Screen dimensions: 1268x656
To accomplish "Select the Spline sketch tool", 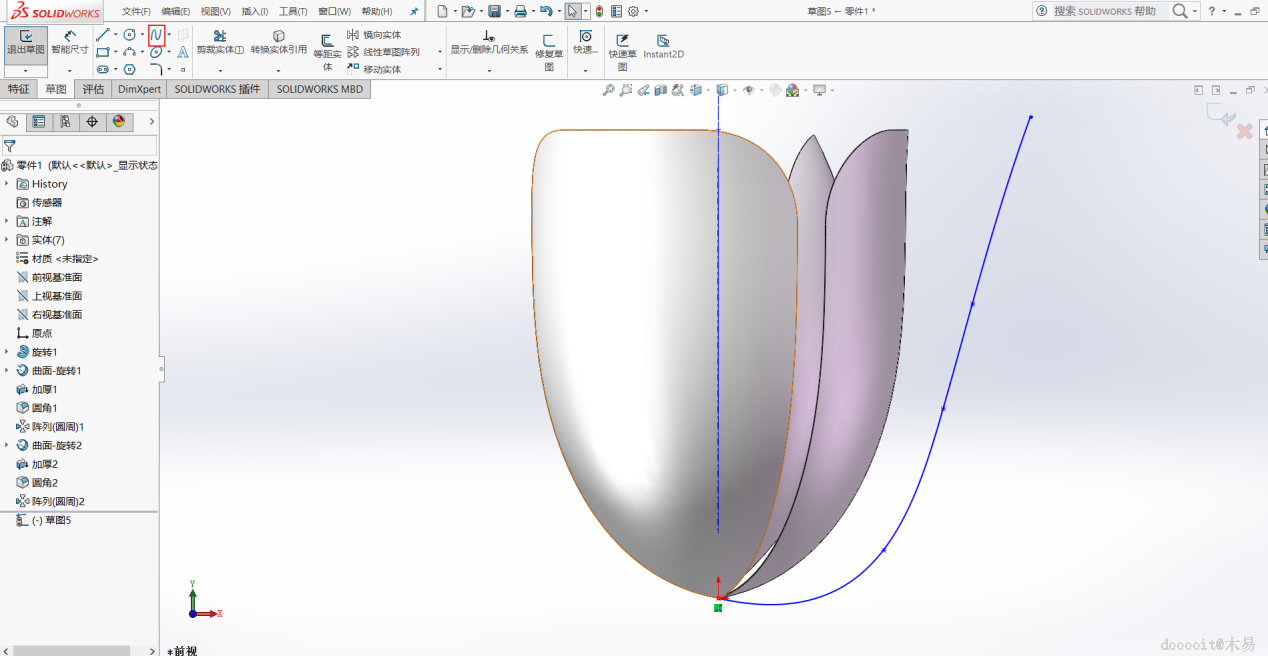I will [156, 35].
